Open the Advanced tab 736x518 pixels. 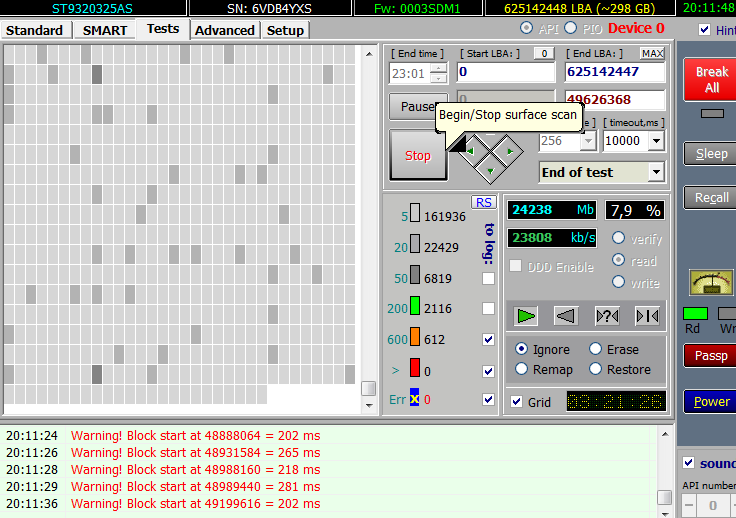(225, 30)
